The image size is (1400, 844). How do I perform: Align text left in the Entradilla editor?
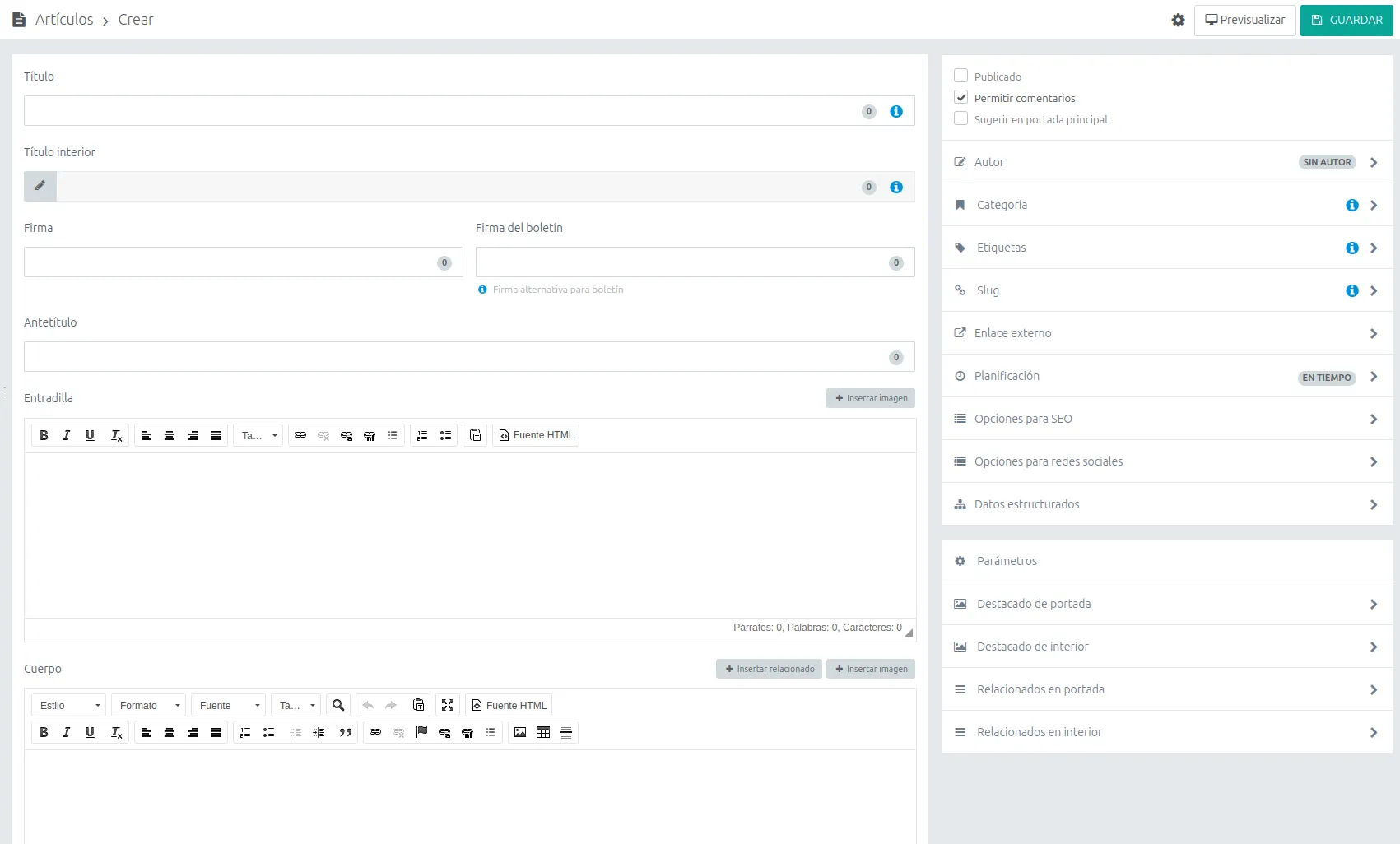click(x=147, y=435)
